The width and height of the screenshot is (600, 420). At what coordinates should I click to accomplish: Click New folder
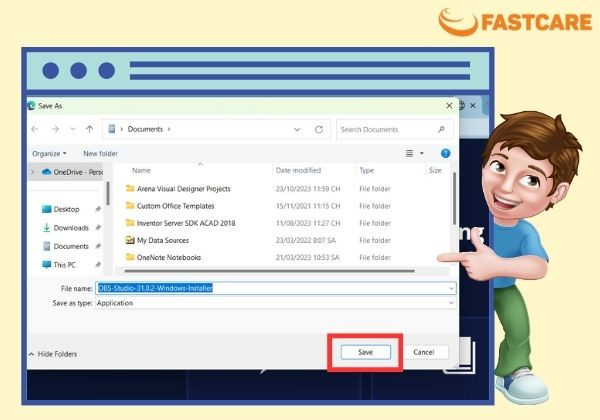(100, 153)
